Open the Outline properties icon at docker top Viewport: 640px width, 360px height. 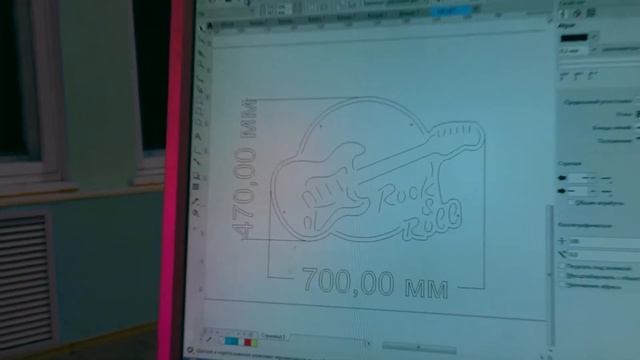(564, 13)
